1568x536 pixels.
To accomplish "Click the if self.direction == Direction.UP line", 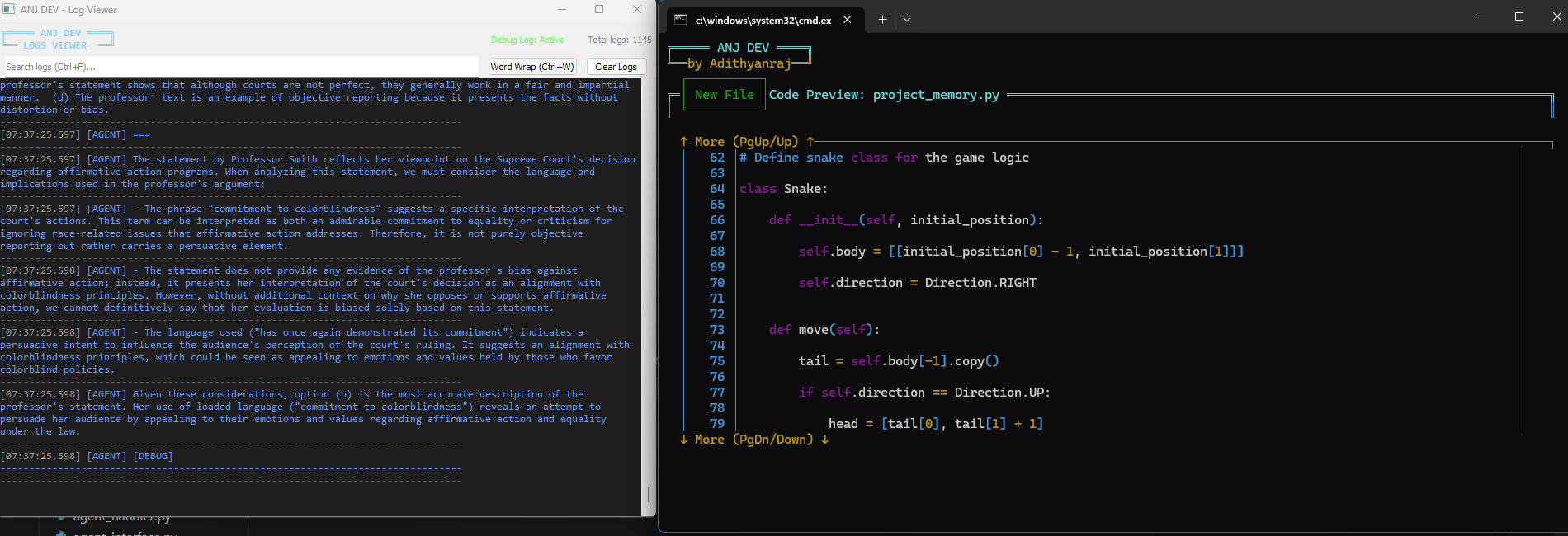I will [924, 393].
